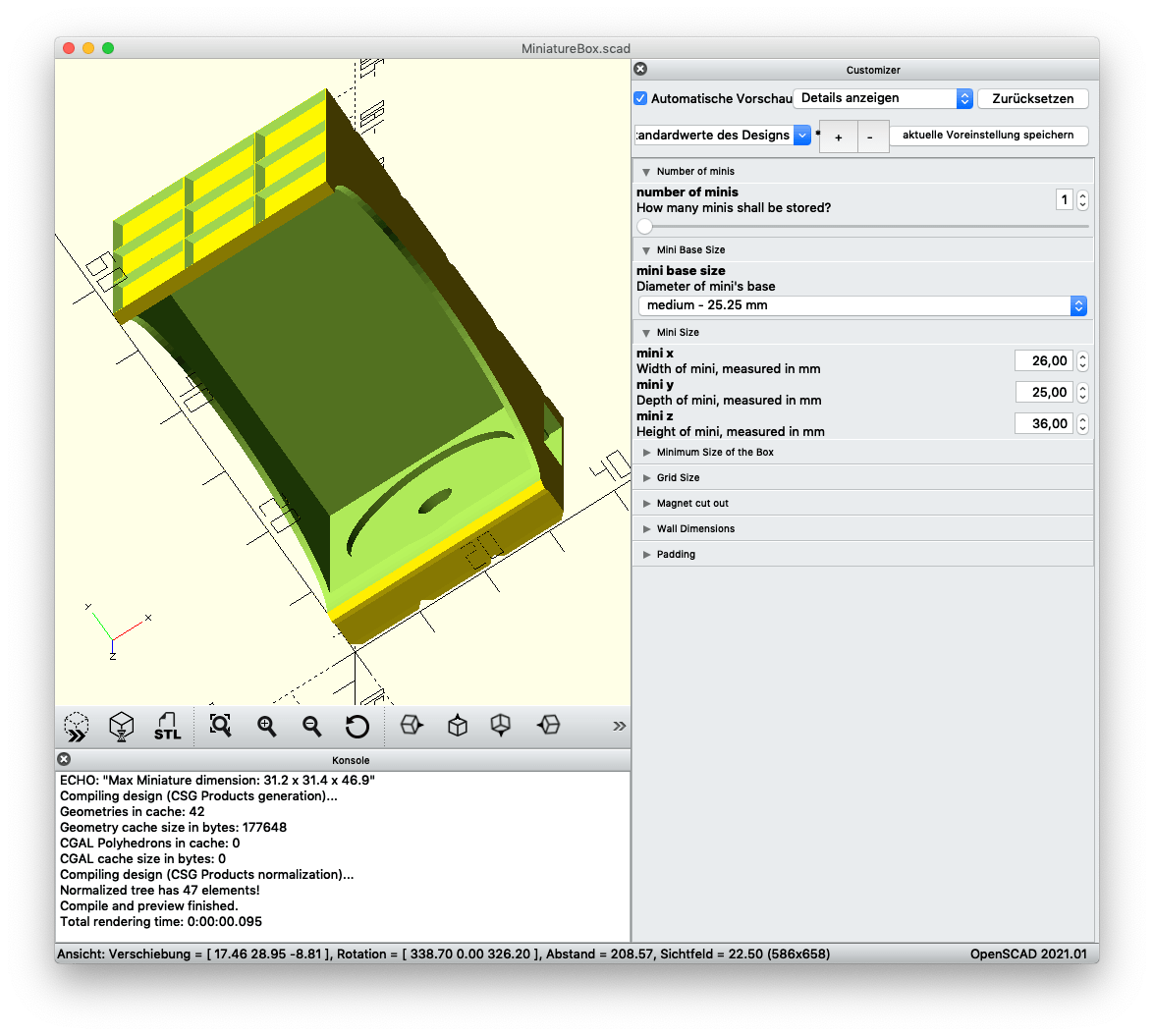The width and height of the screenshot is (1154, 1036).
Task: Click the number of minis stepper arrows
Action: point(1082,200)
